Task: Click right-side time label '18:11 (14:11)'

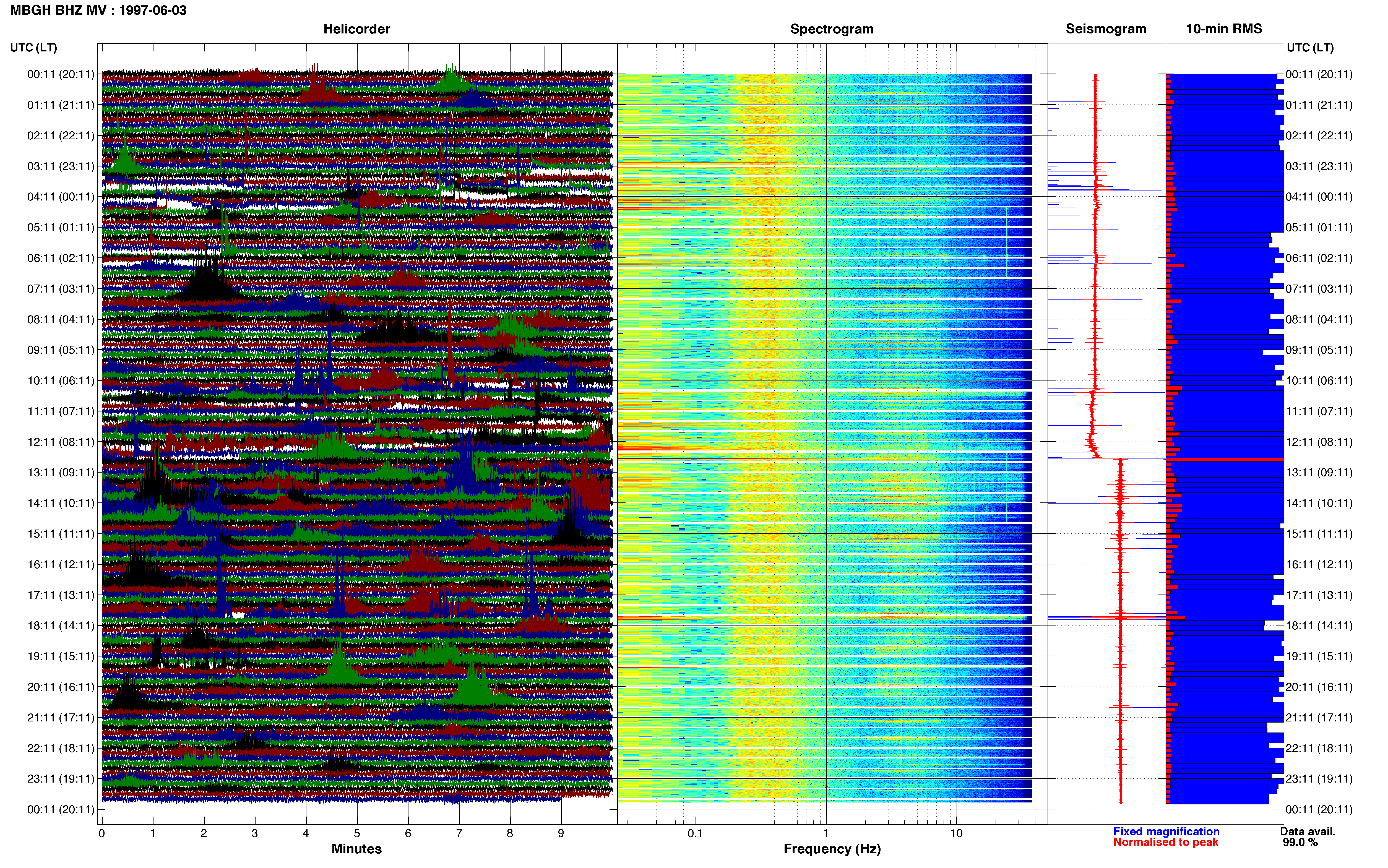Action: (x=1319, y=626)
